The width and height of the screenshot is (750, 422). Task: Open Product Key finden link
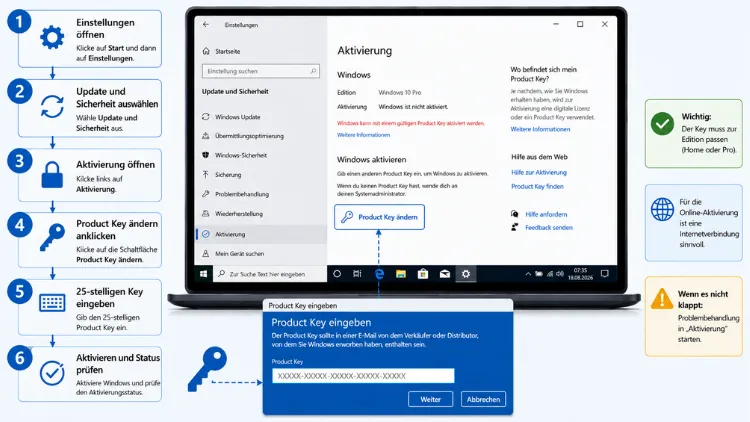(x=537, y=186)
